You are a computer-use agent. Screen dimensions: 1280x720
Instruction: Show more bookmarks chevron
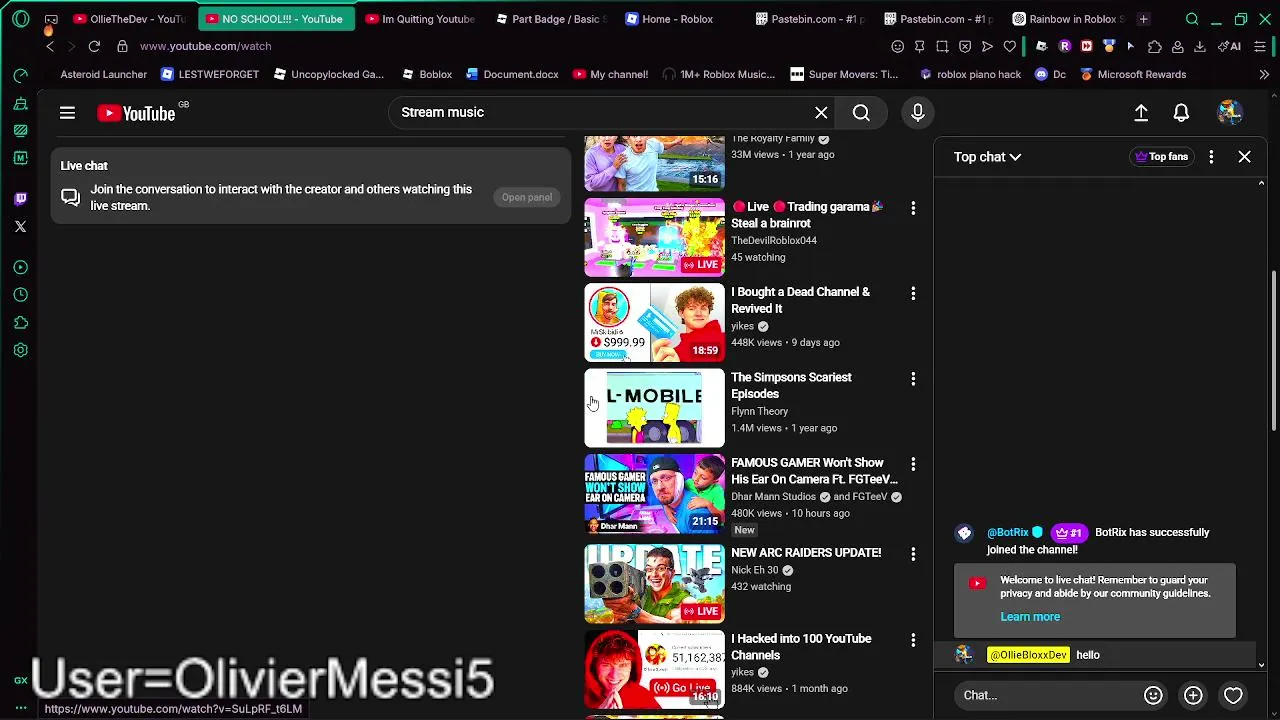pyautogui.click(x=1264, y=75)
